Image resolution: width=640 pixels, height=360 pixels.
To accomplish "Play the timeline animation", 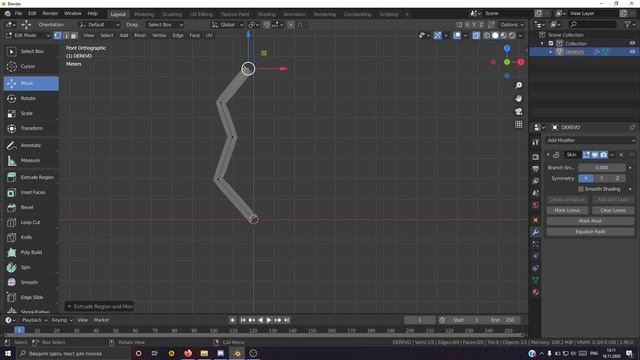I will 269,320.
